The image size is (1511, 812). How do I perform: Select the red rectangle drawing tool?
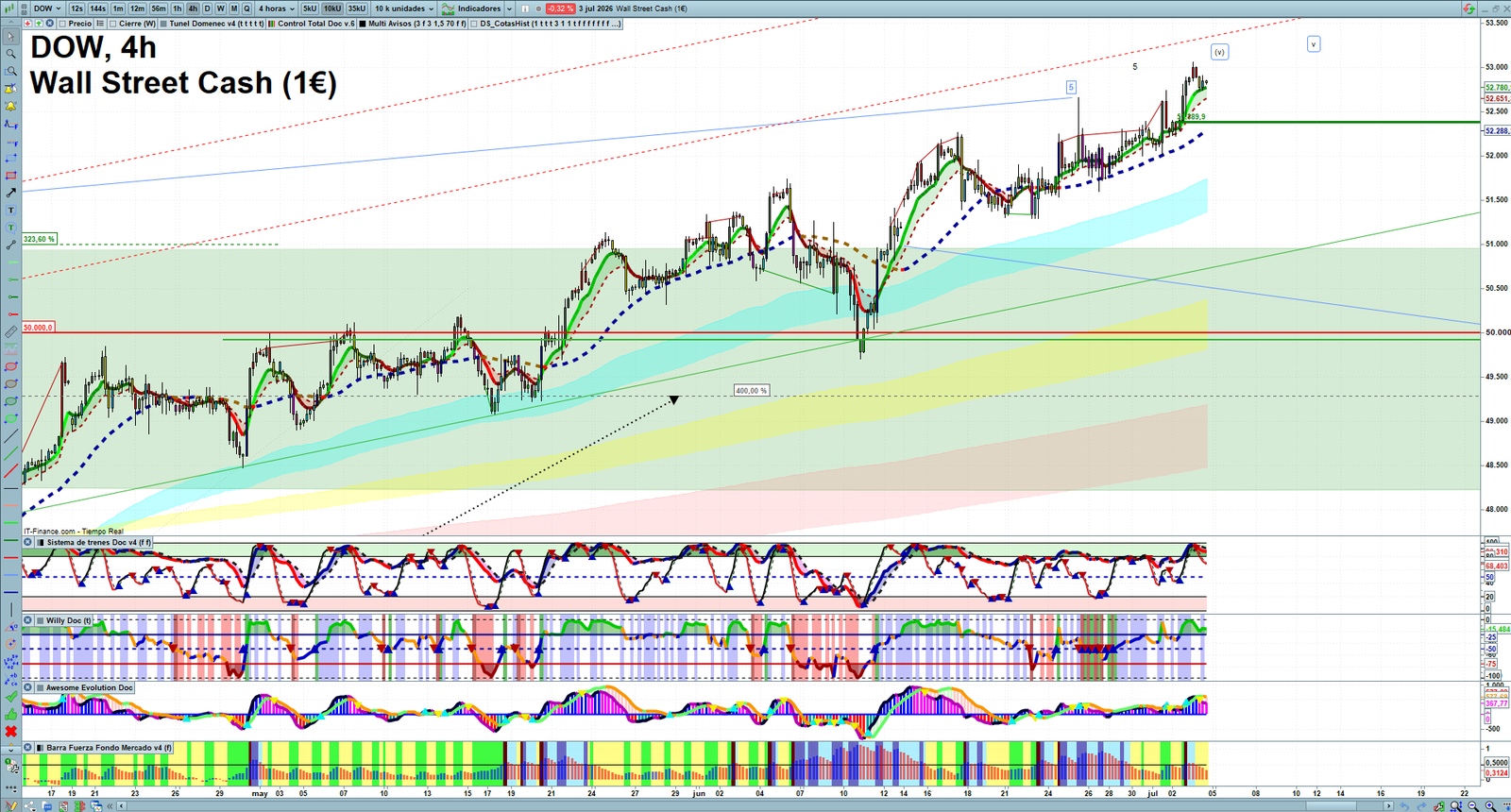click(11, 176)
